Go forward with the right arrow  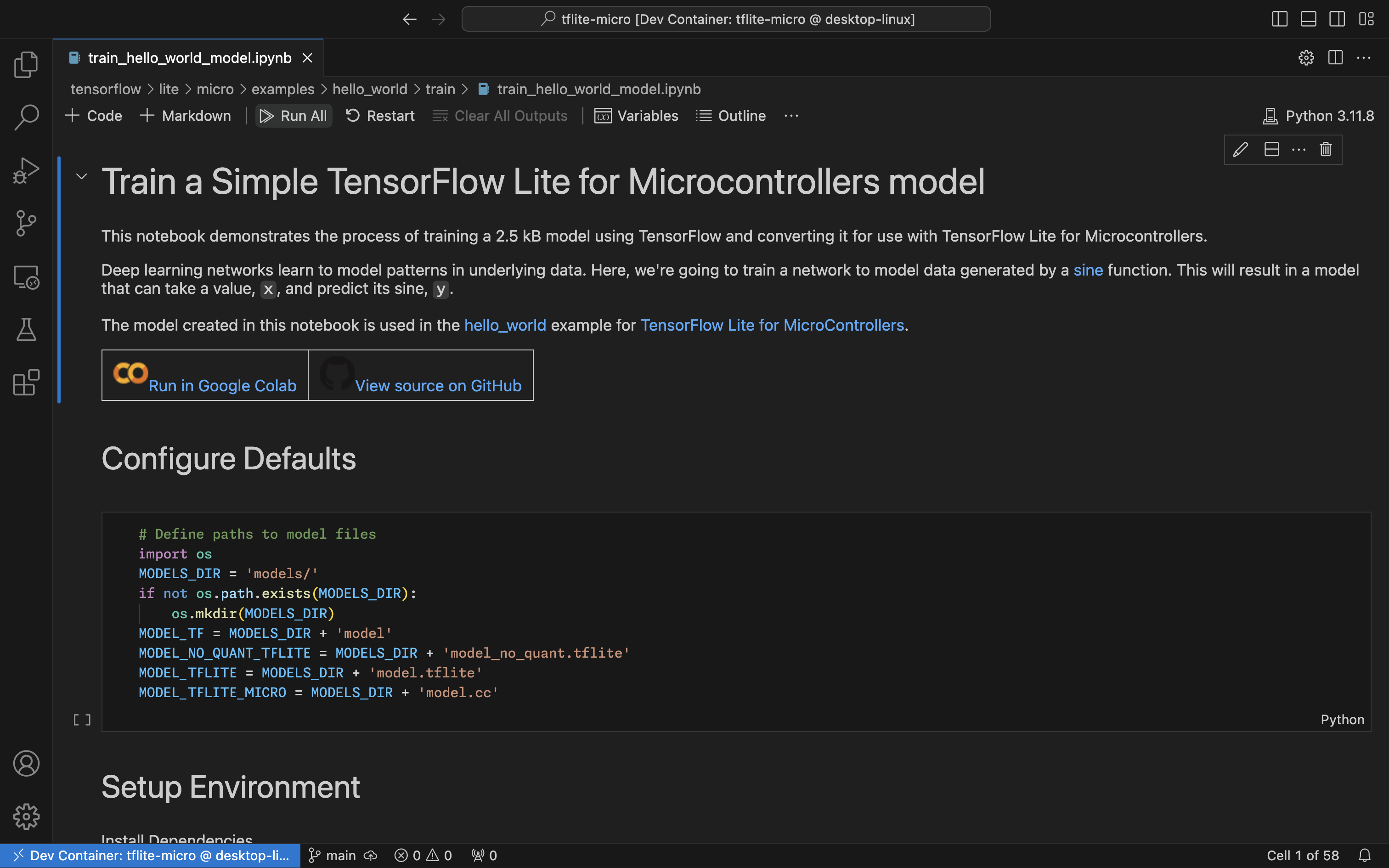coord(439,19)
